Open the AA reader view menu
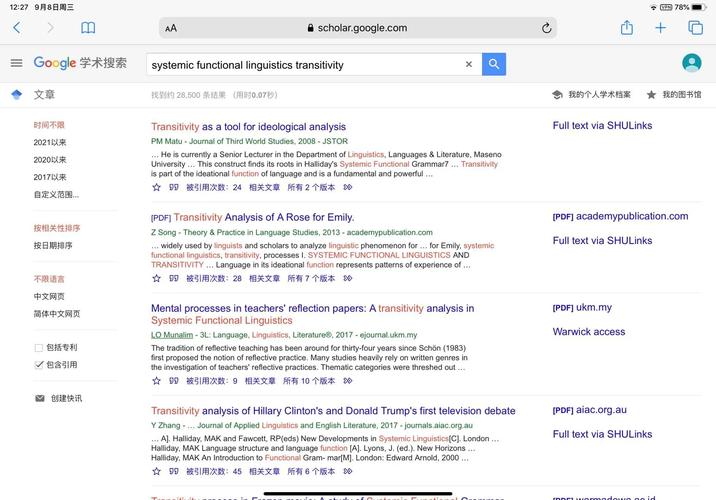716x500 pixels. (x=171, y=28)
